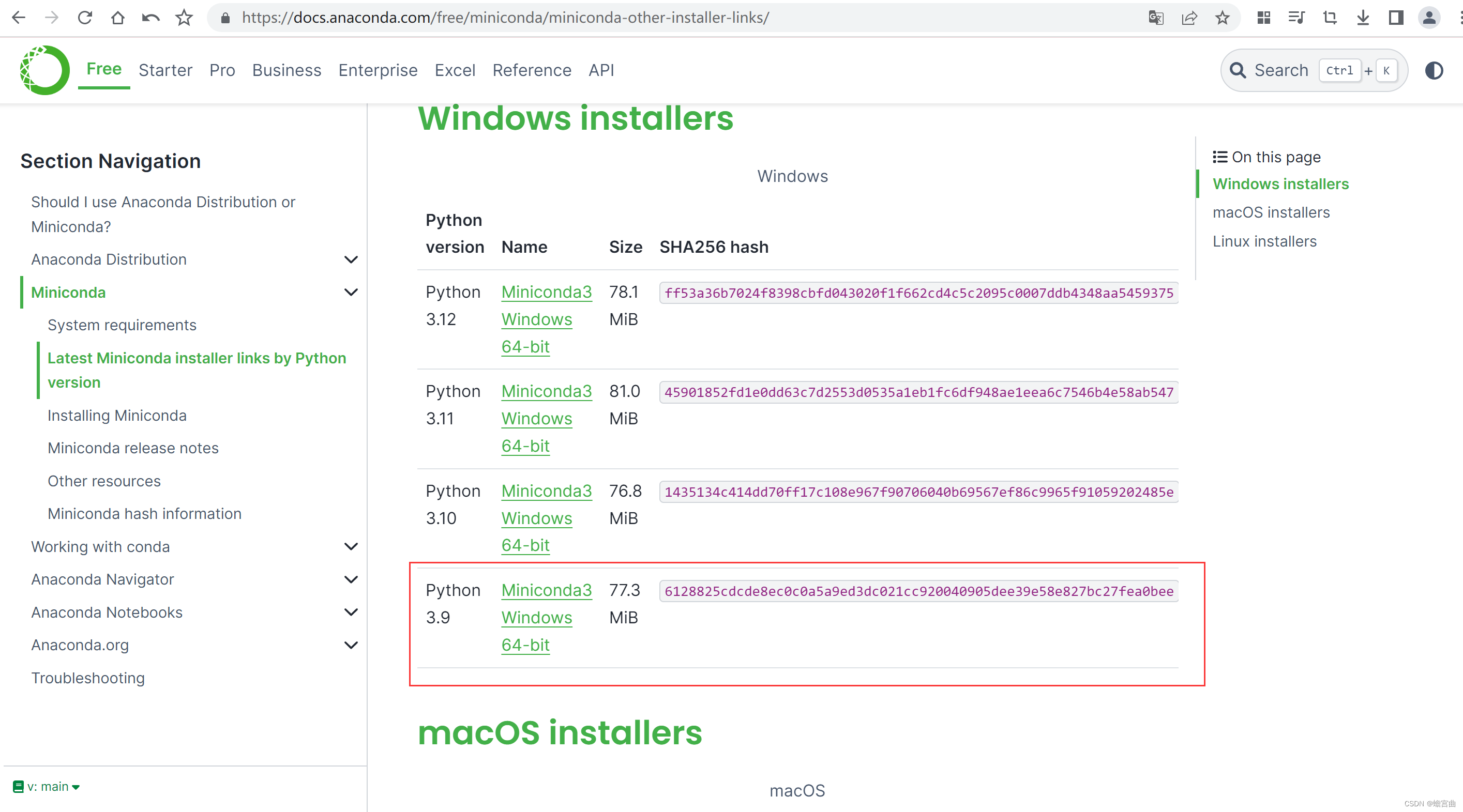1463x812 pixels.
Task: Open the Reference tab
Action: [x=532, y=70]
